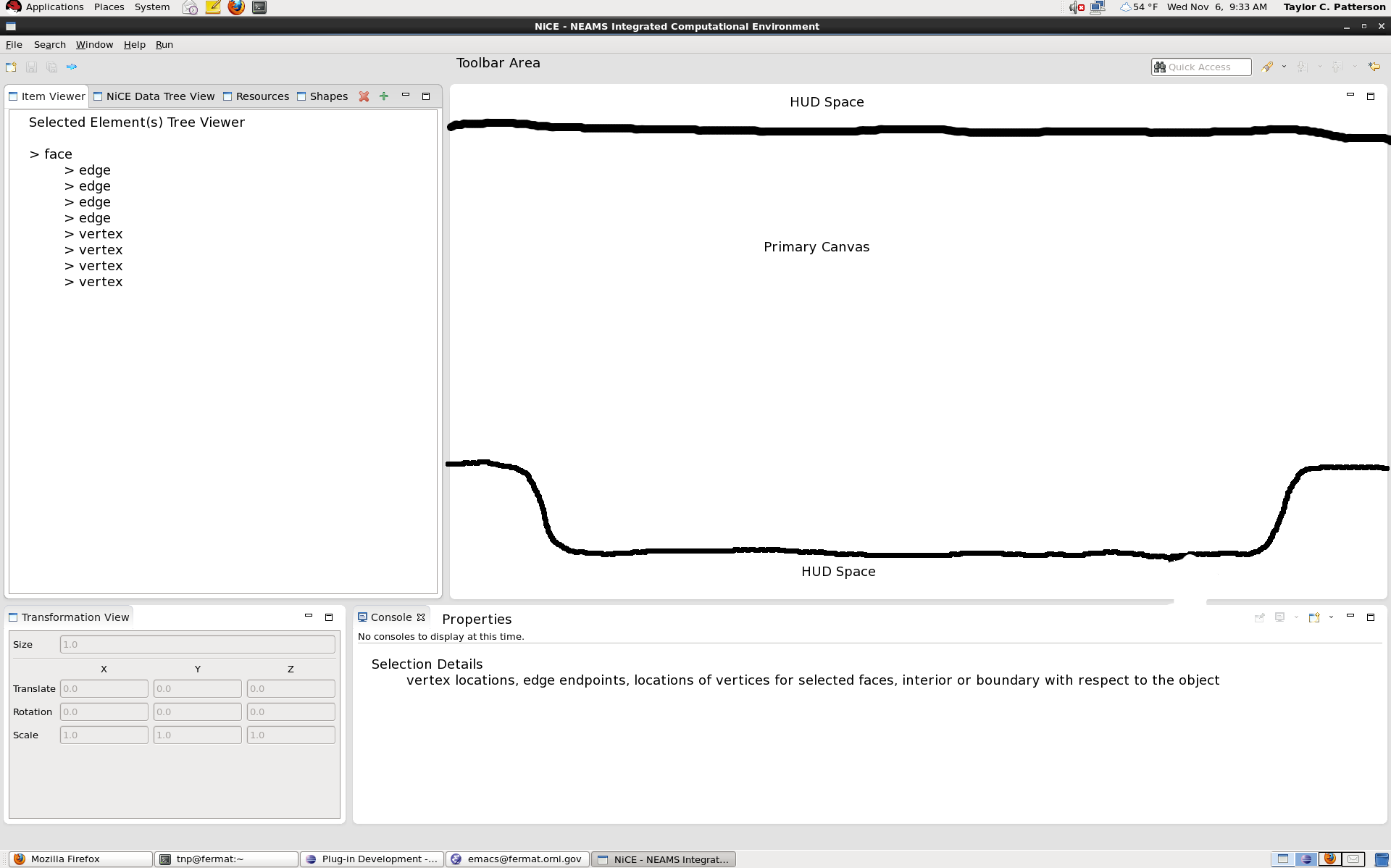Expand the face node in the tree viewer
This screenshot has width=1391, height=868.
35,154
